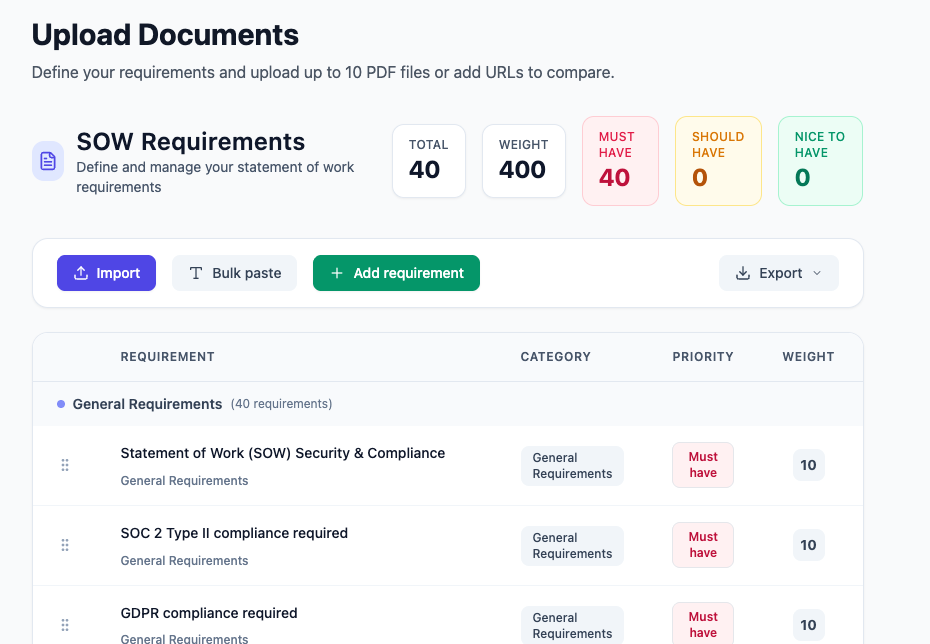Image resolution: width=930 pixels, height=644 pixels.
Task: Select the Weight 400 stat card
Action: (524, 161)
